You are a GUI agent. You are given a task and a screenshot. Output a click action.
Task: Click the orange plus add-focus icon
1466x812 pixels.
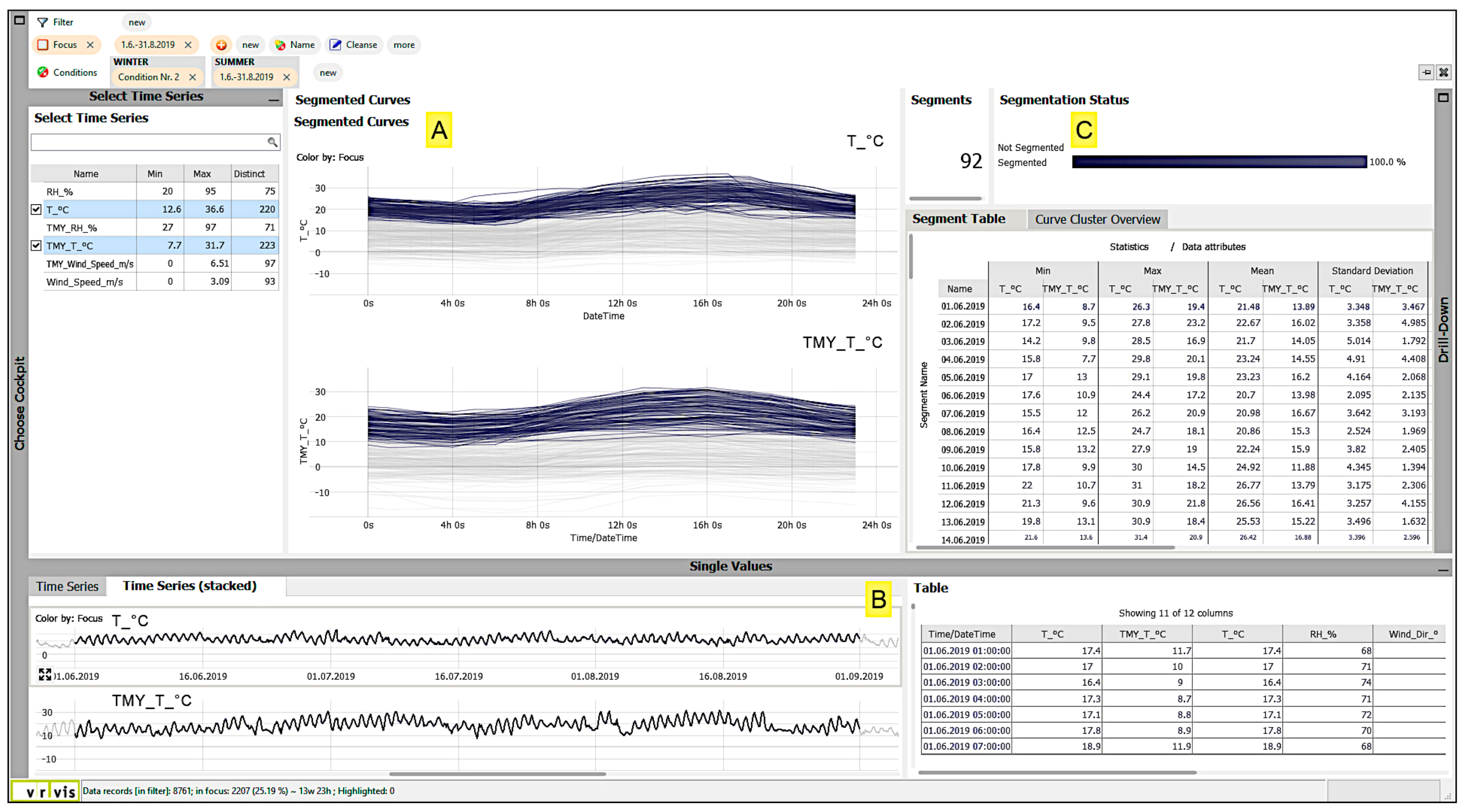click(x=221, y=45)
